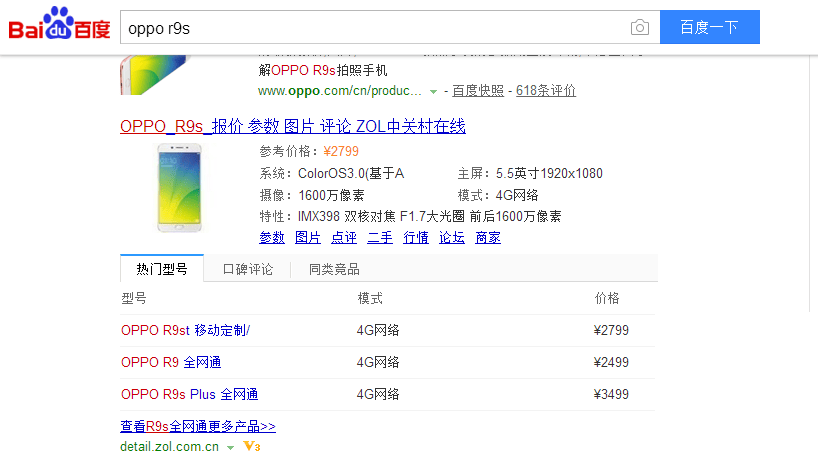Click the 论坛 link
The height and width of the screenshot is (469, 818).
[x=452, y=238]
